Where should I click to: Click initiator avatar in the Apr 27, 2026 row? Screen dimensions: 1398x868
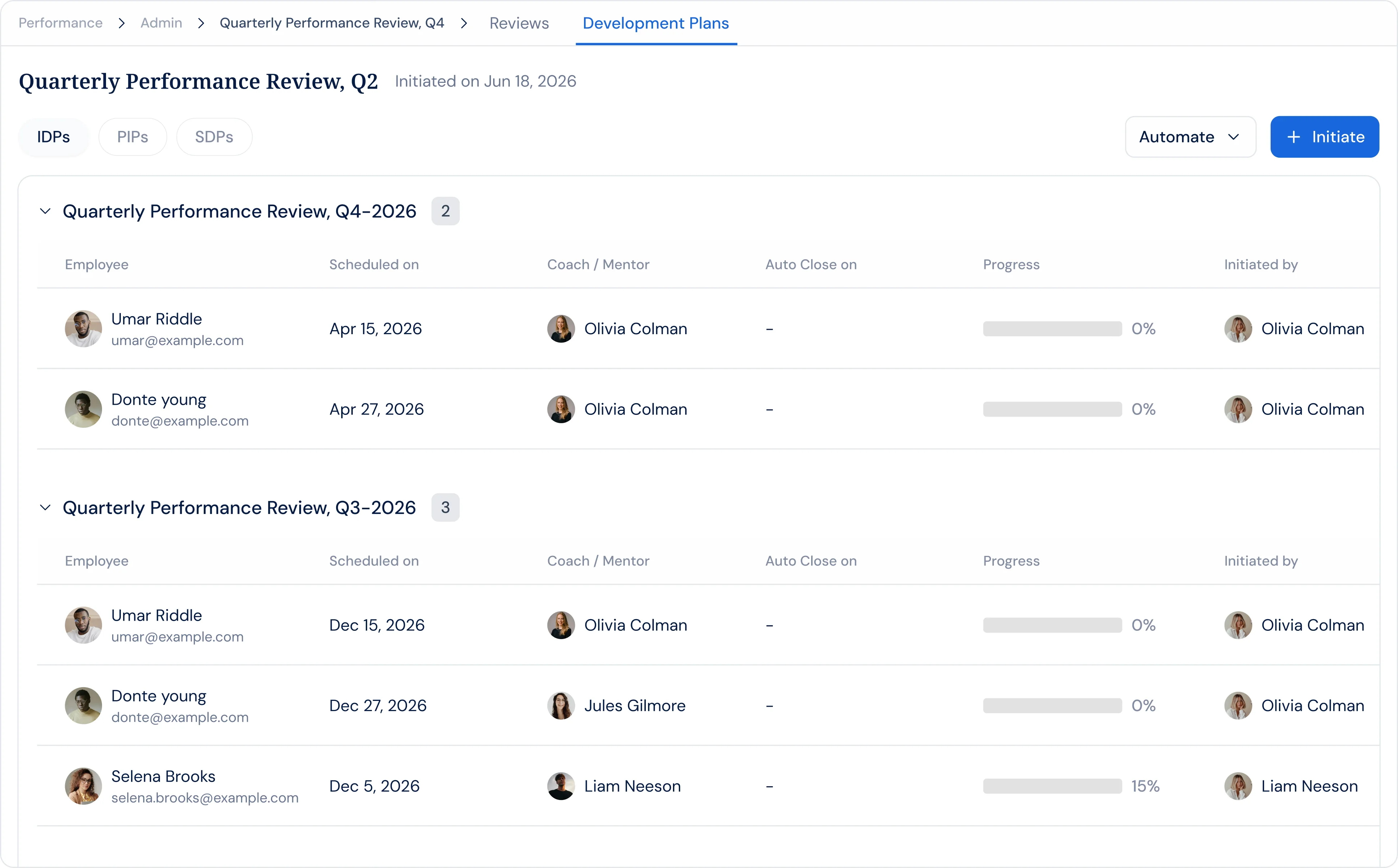(1238, 409)
